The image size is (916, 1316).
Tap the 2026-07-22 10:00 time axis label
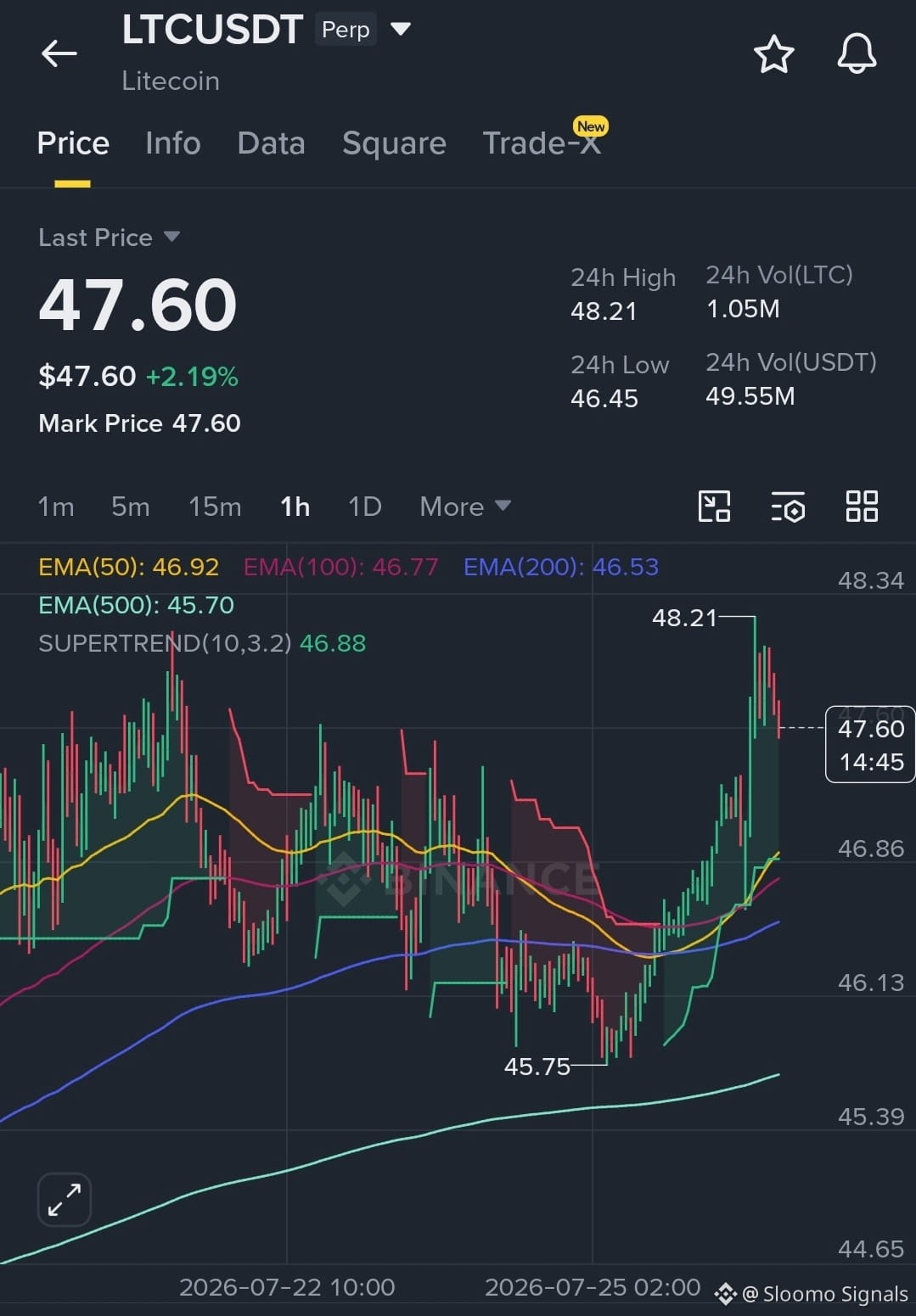click(x=287, y=1287)
